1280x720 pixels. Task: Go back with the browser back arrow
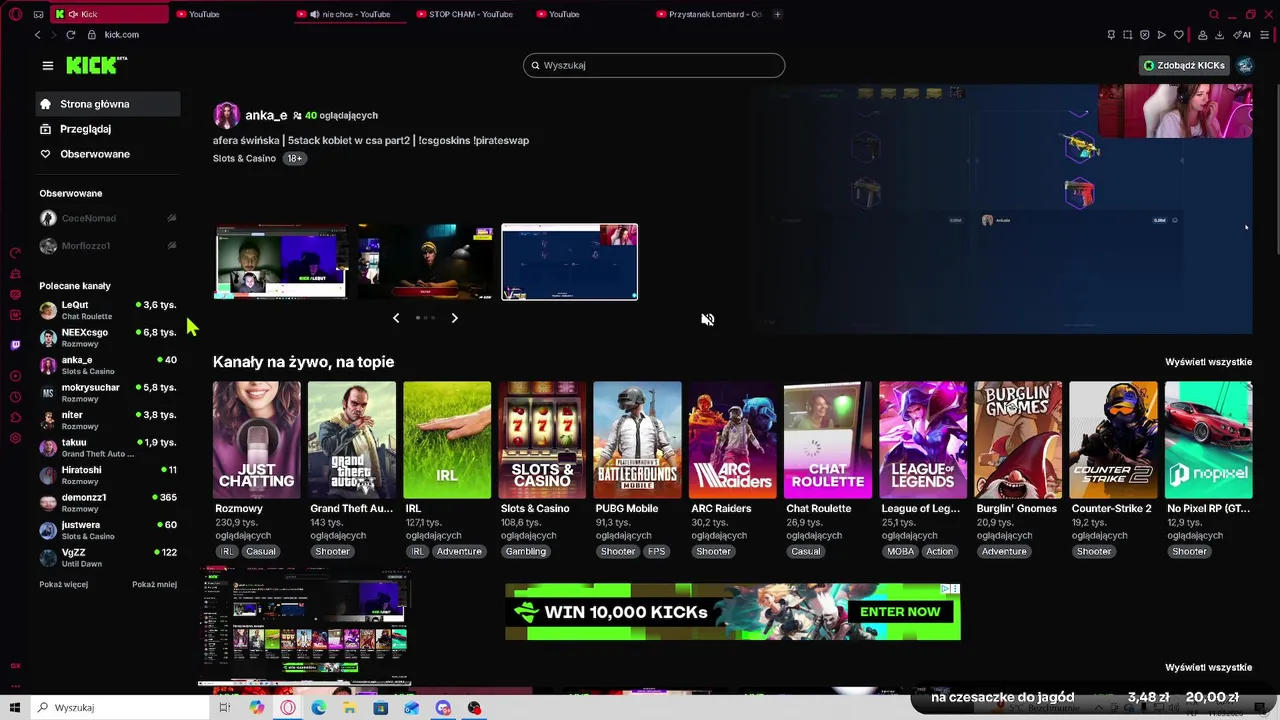[37, 35]
